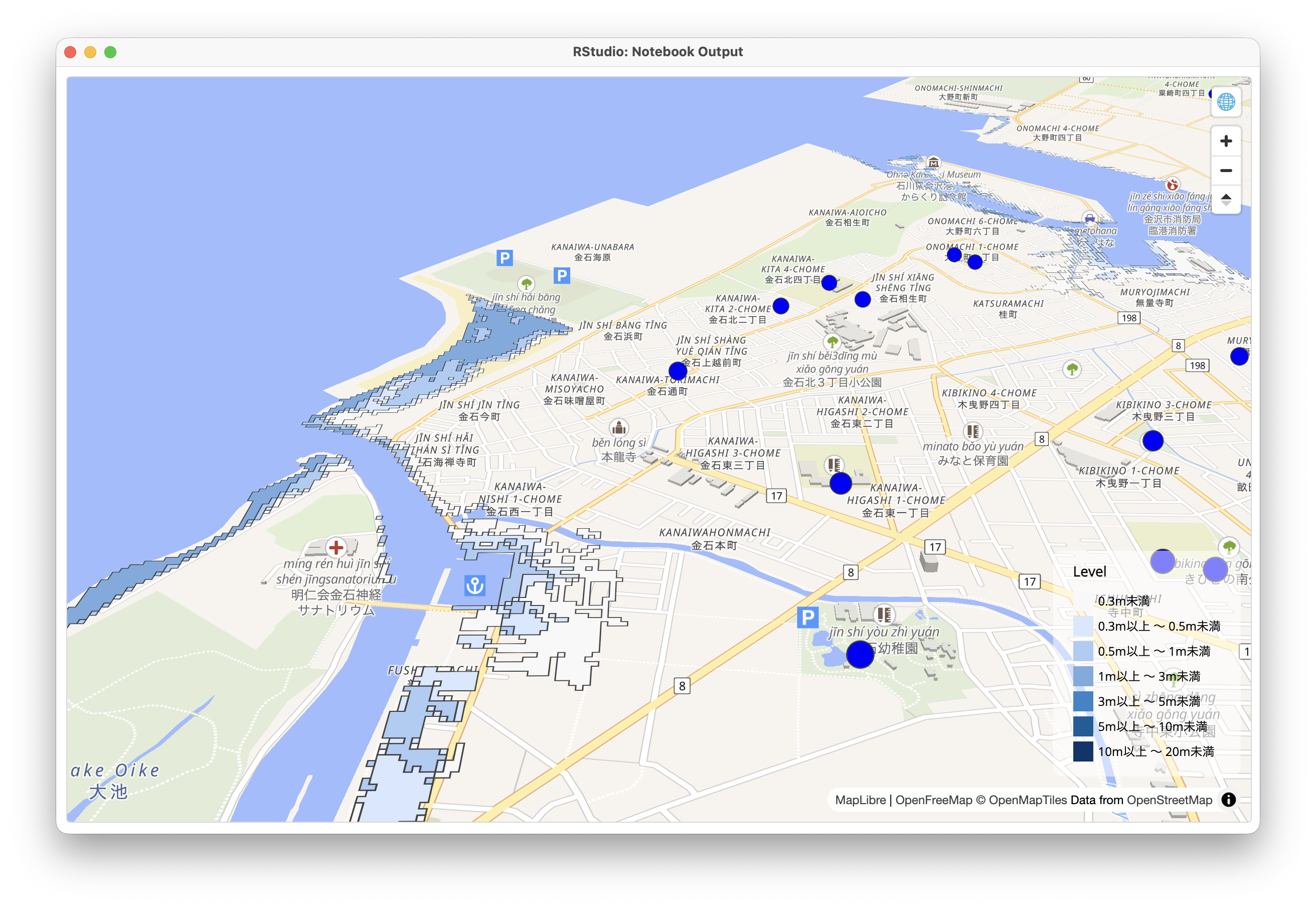Click the parking icon near the kindergarten
Screen dimensions: 1316x908
tap(807, 617)
